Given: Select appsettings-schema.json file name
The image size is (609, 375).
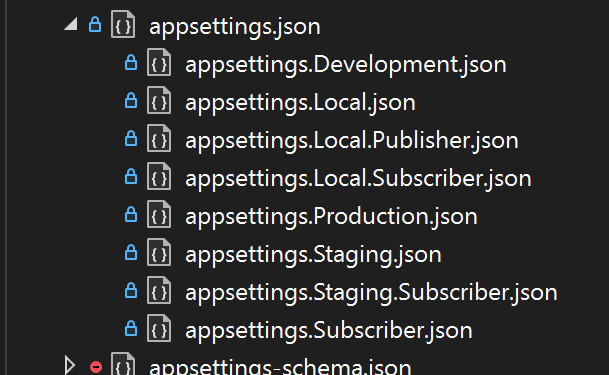Looking at the screenshot, I should click(x=280, y=366).
